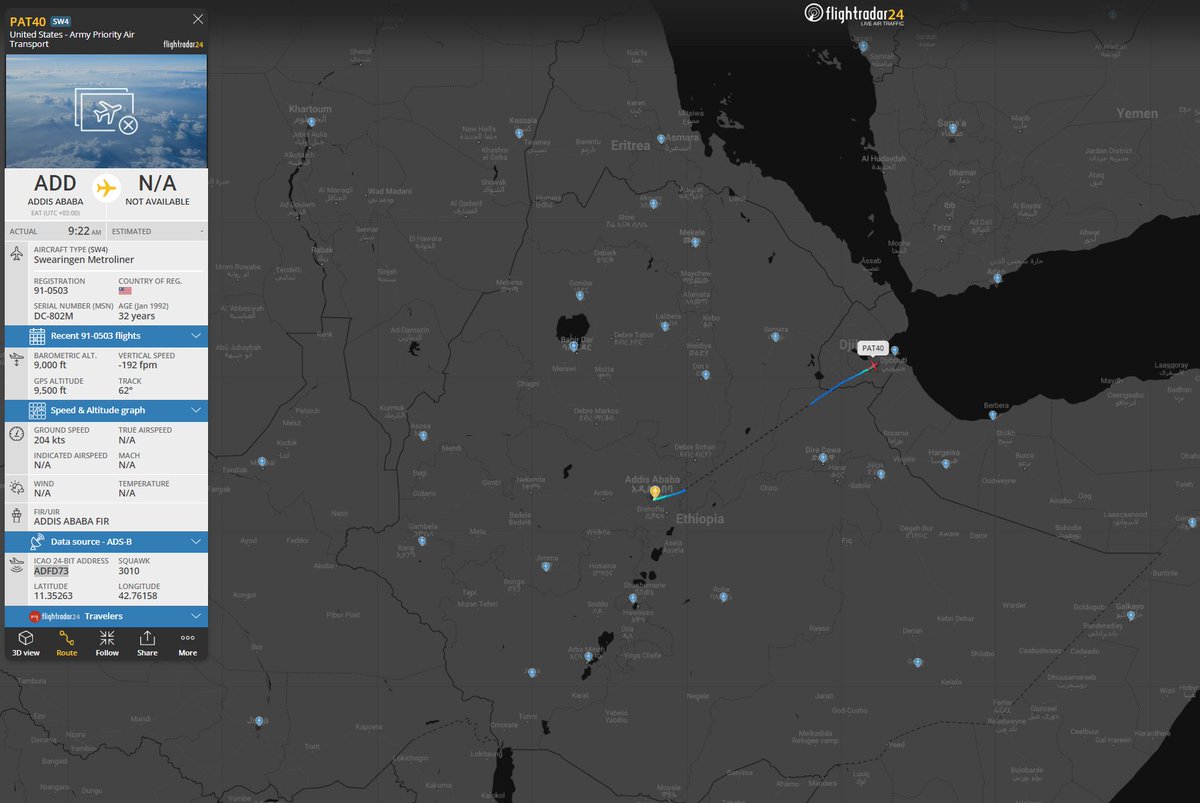Image resolution: width=1200 pixels, height=803 pixels.
Task: Select the airport pin at Gondar
Action: (x=580, y=295)
